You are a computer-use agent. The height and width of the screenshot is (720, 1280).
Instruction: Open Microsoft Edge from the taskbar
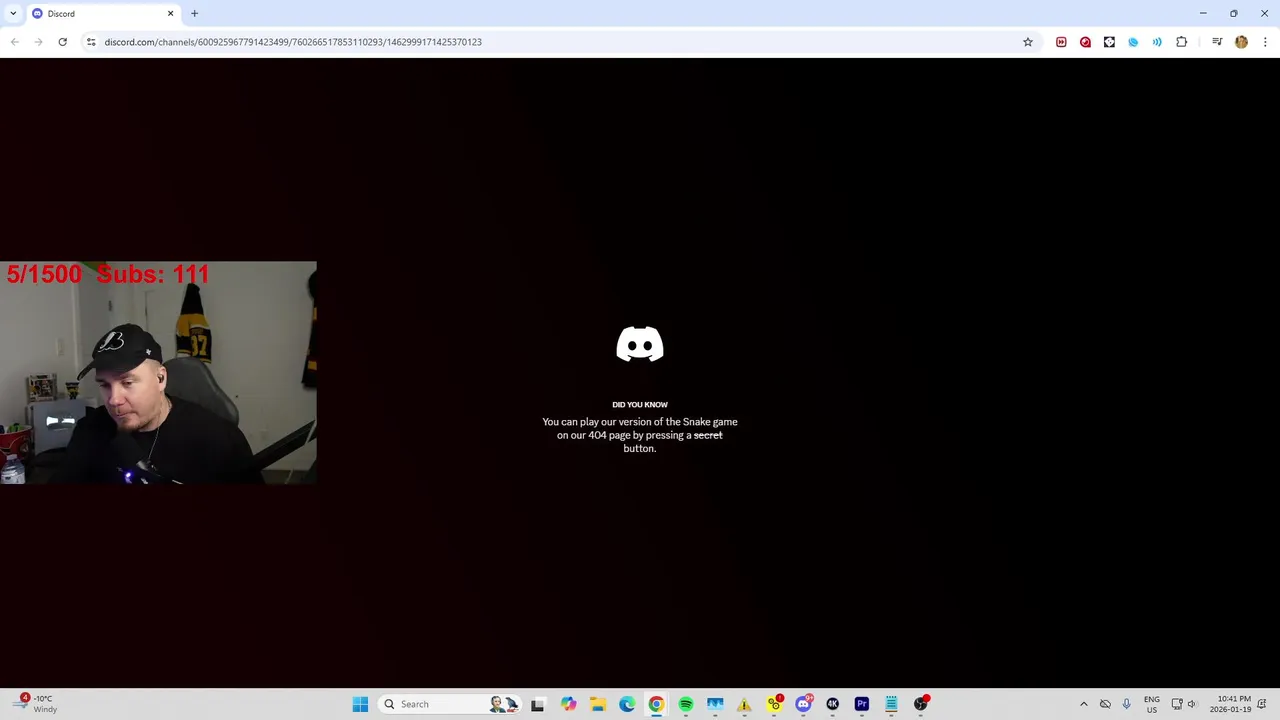(627, 704)
